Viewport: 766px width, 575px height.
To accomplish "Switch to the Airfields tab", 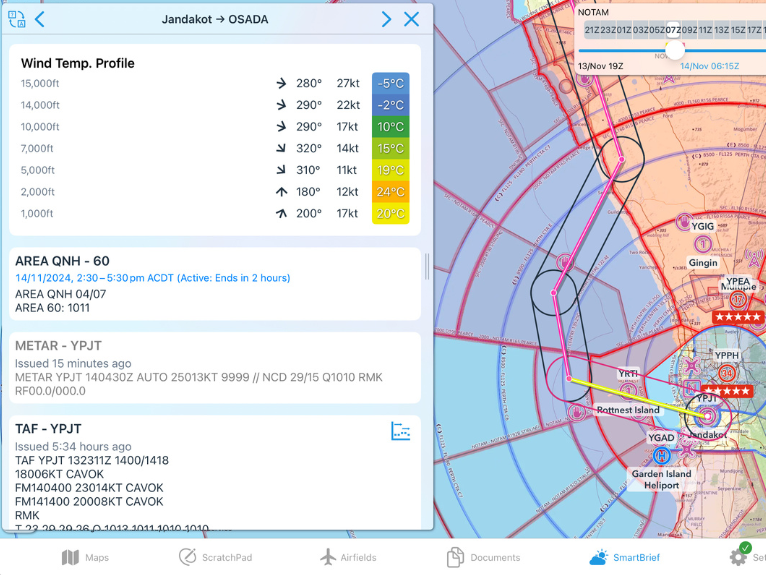I will pos(349,557).
